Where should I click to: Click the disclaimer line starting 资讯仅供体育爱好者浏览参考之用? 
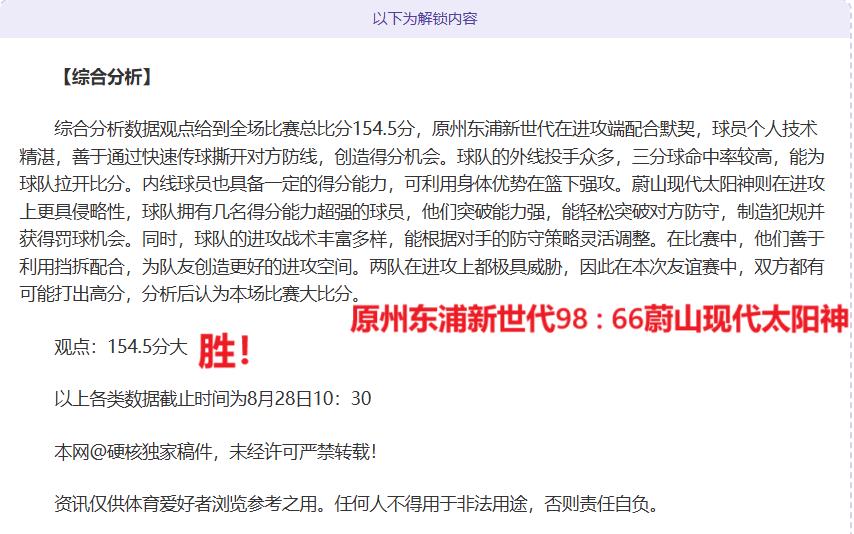point(357,503)
